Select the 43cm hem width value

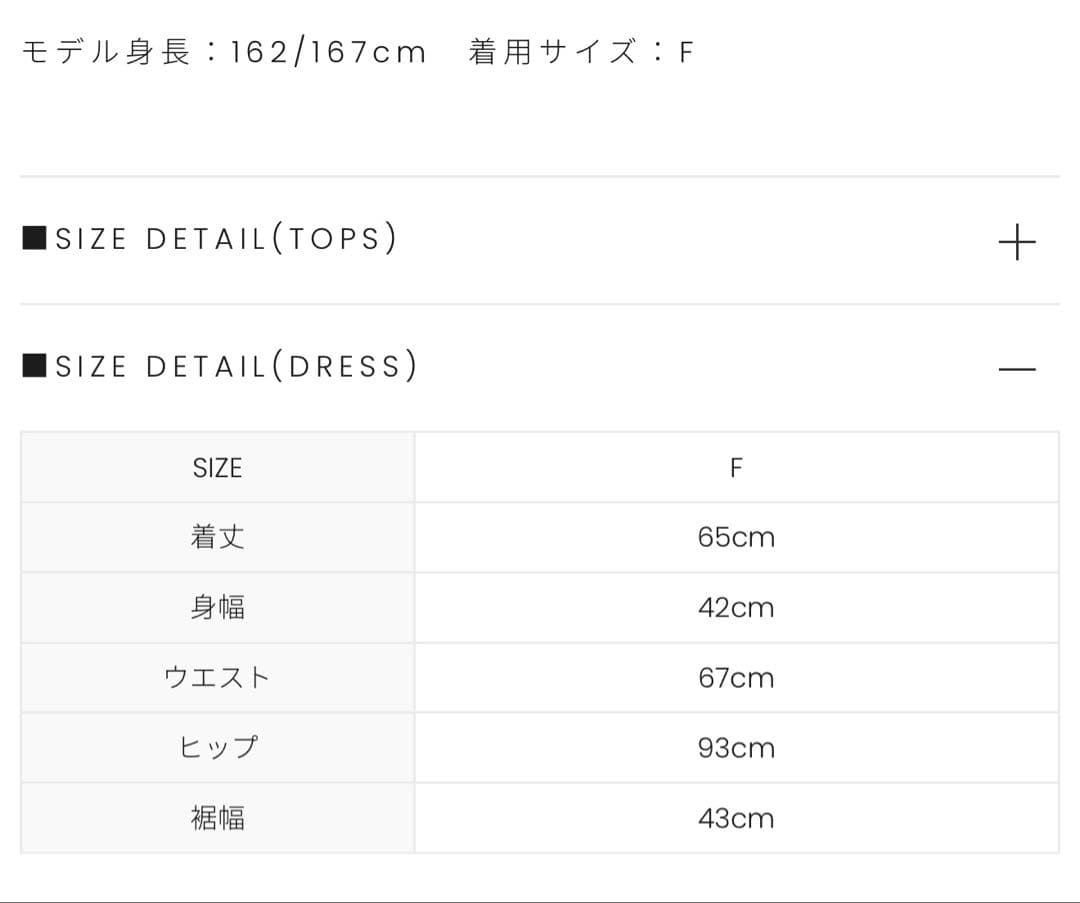(736, 818)
